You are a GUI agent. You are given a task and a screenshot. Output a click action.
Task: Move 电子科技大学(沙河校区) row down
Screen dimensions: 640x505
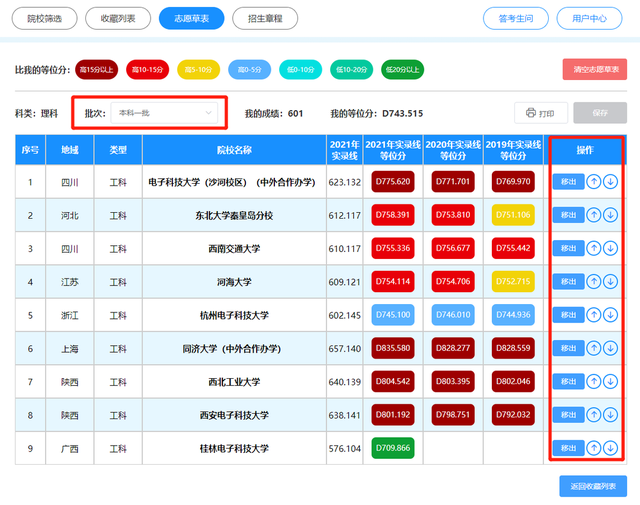(610, 181)
